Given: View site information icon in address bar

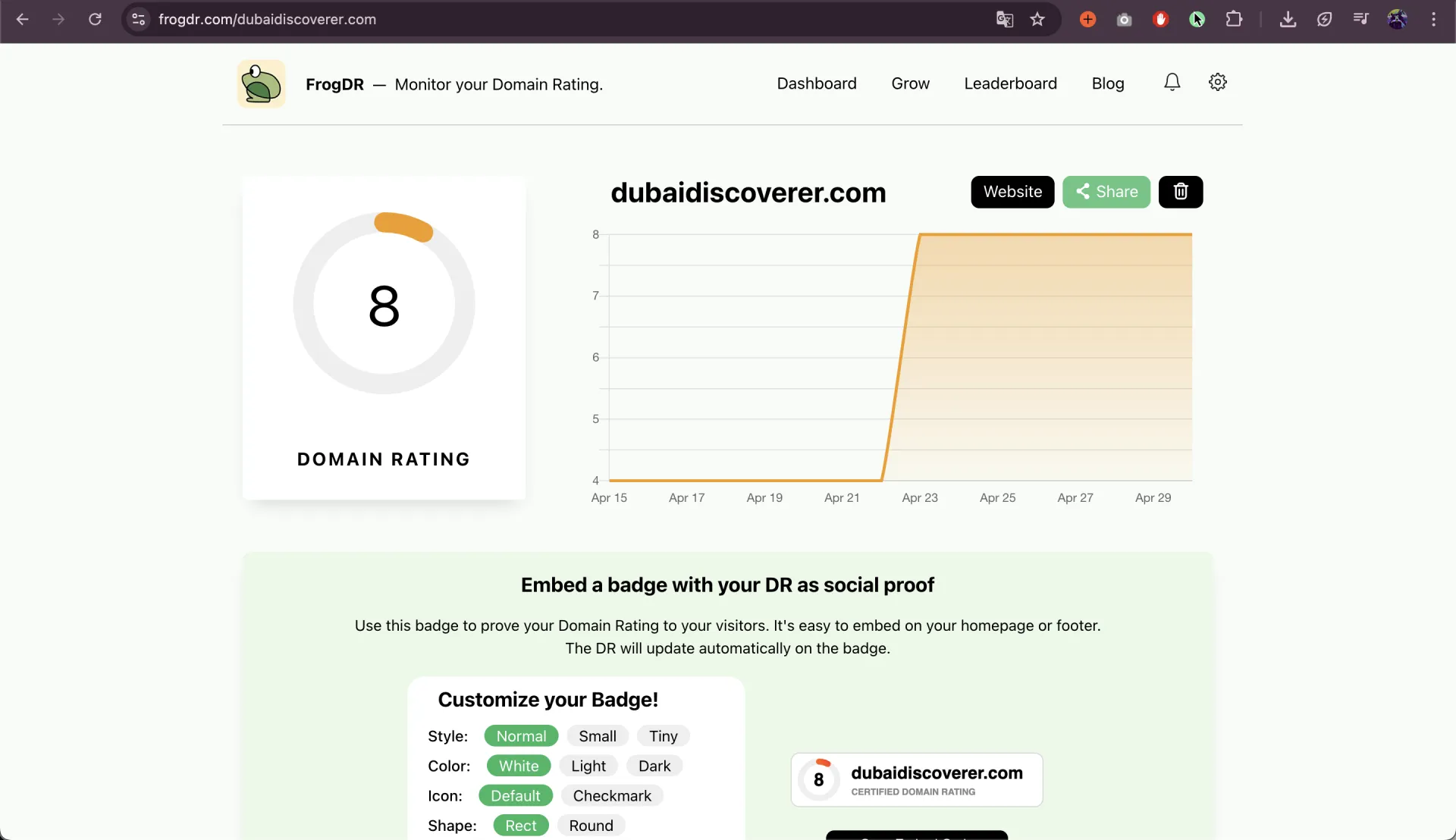Looking at the screenshot, I should point(138,20).
